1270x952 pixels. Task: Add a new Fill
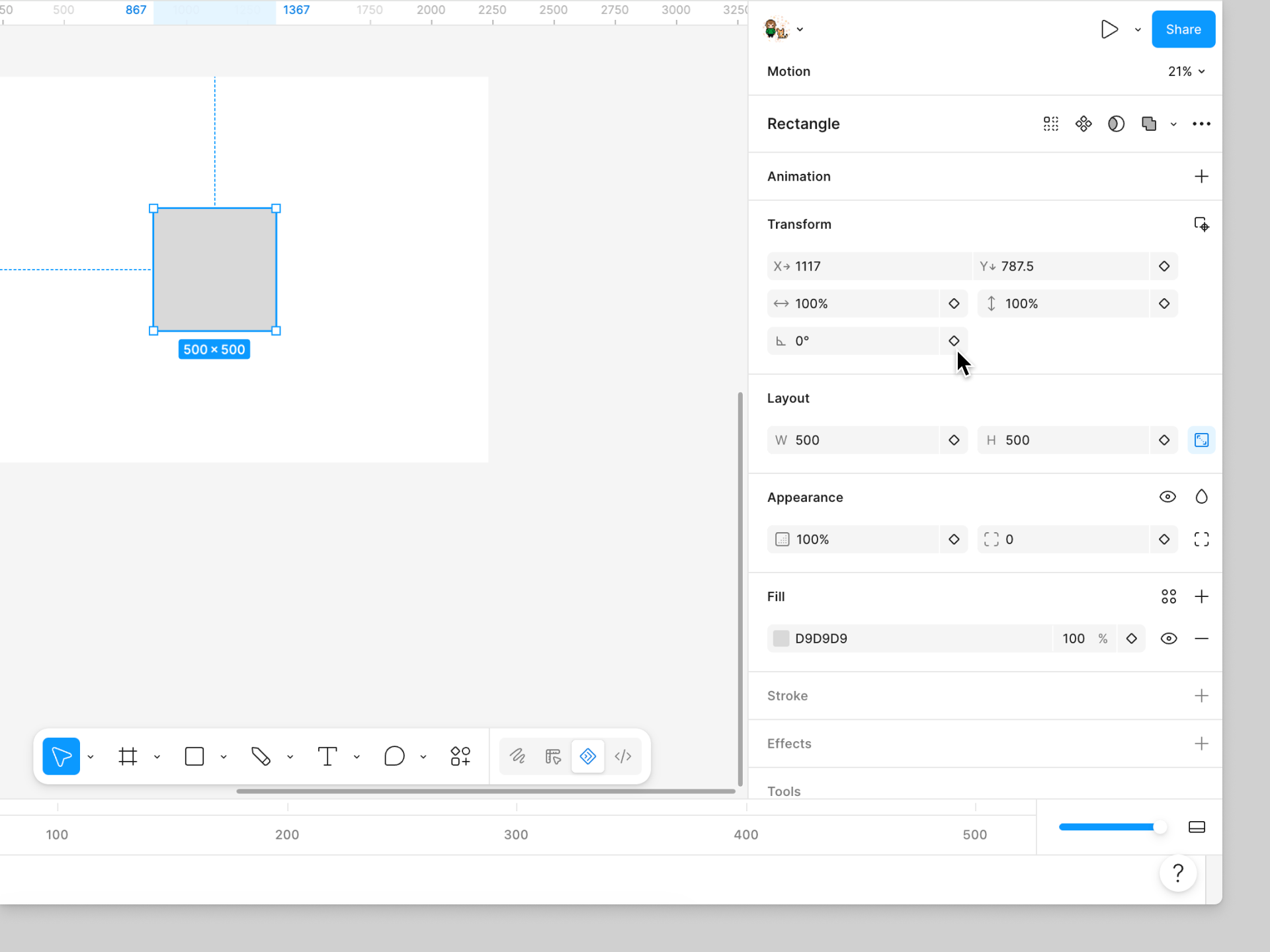(1201, 597)
